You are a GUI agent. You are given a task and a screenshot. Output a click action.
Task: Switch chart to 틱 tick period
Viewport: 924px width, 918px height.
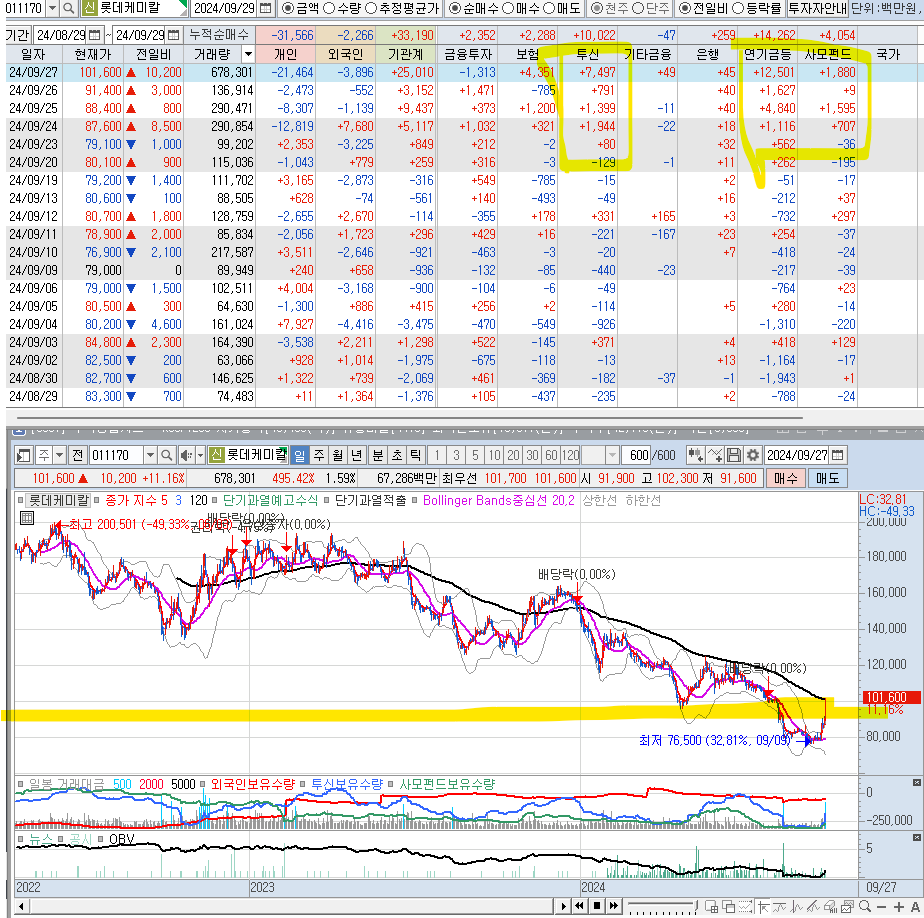(416, 455)
